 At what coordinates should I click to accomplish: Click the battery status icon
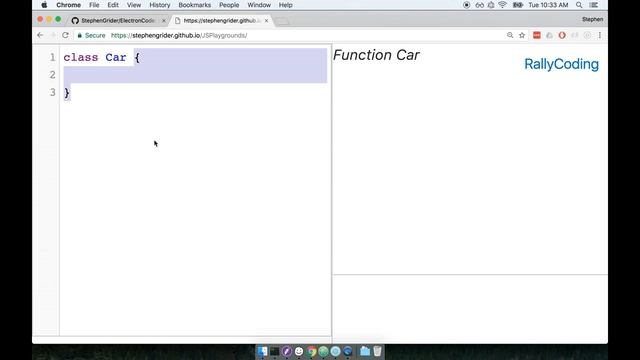click(x=518, y=5)
